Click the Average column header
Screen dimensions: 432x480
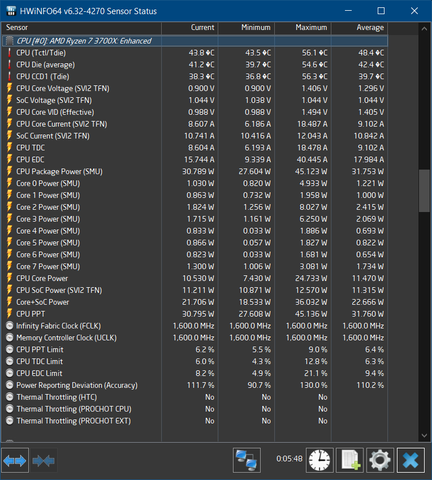(360, 28)
